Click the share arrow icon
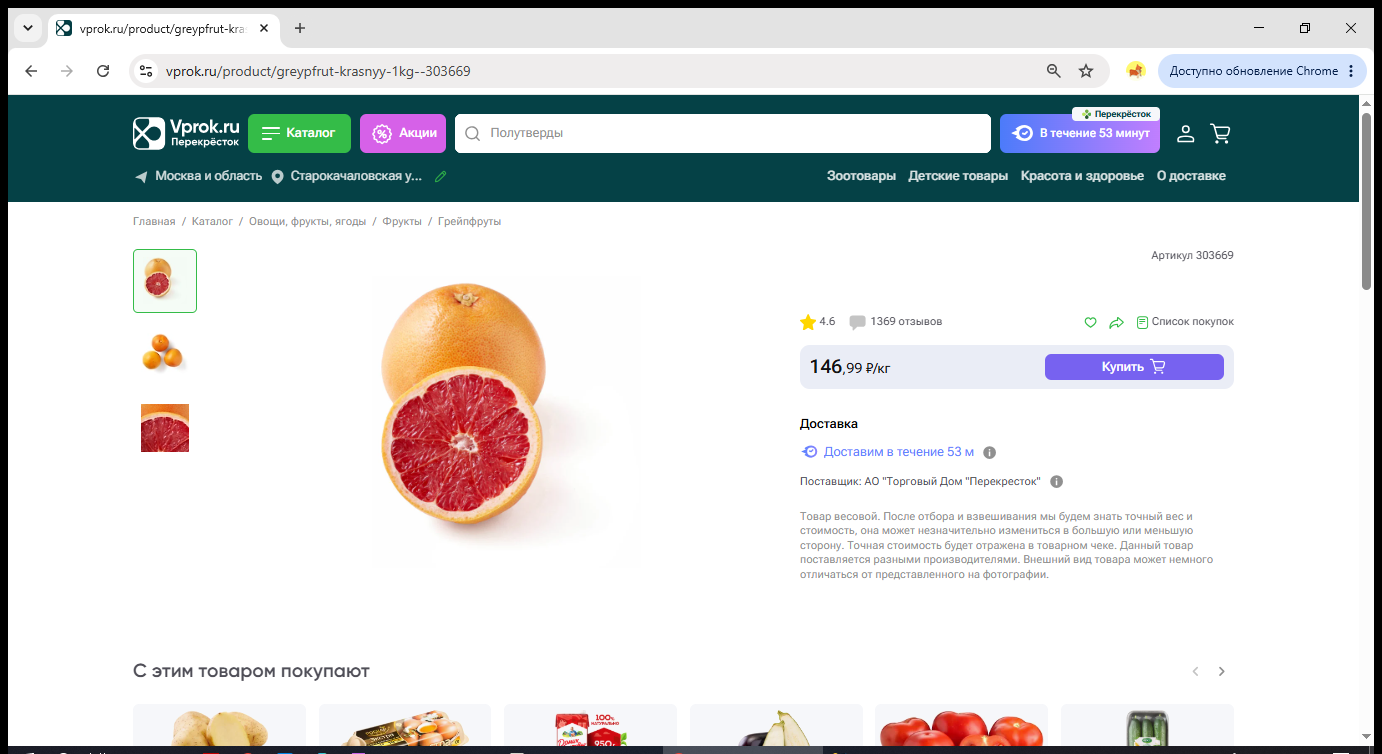Image resolution: width=1382 pixels, height=754 pixels. pyautogui.click(x=1117, y=322)
